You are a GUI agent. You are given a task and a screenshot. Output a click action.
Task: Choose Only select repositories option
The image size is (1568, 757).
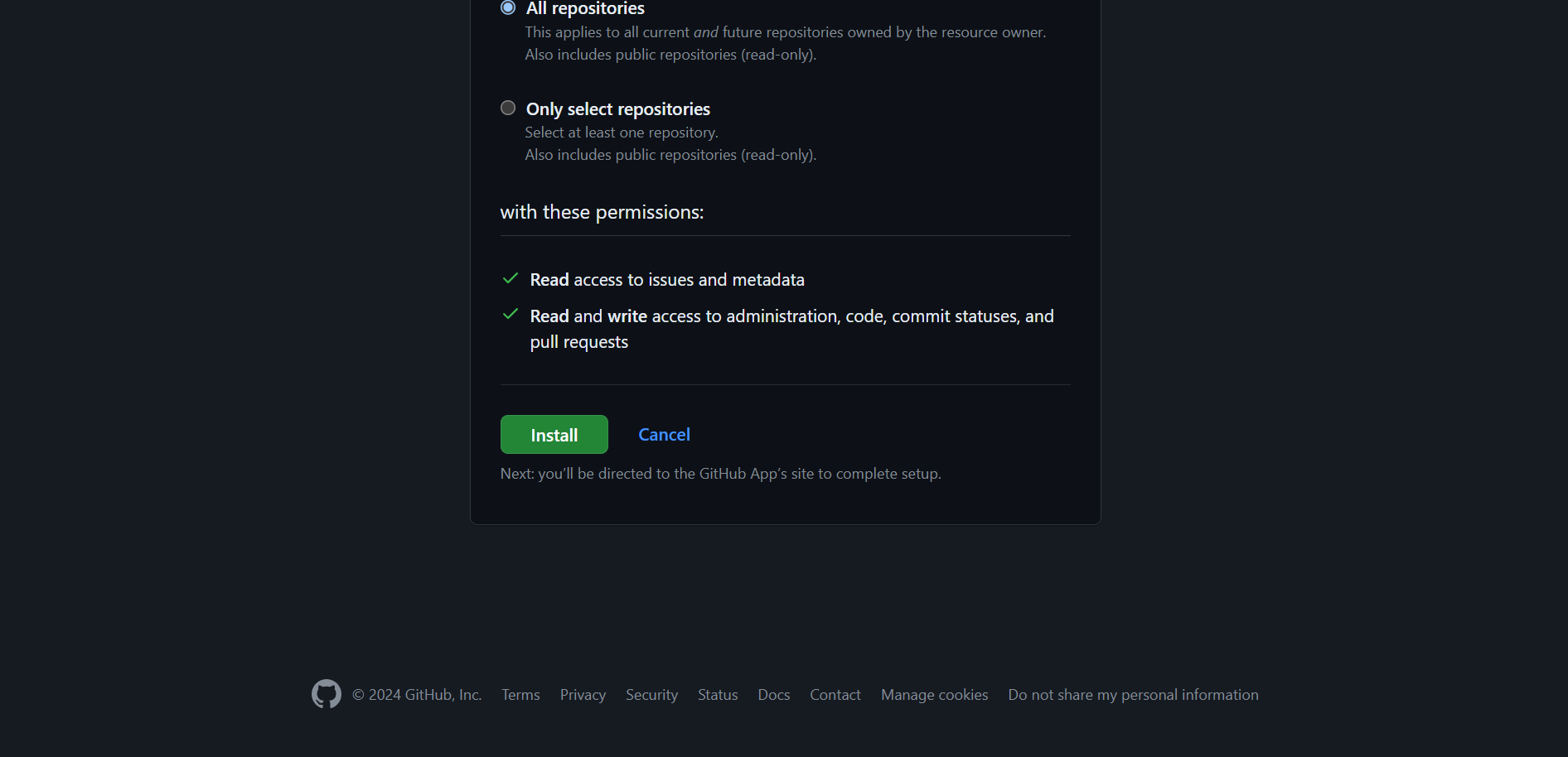508,108
